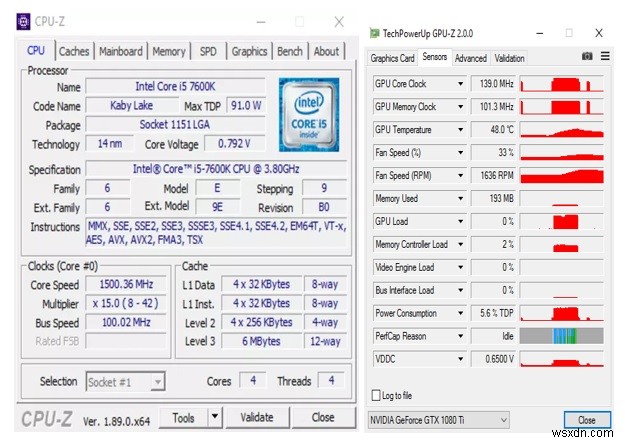
Task: Expand the GPU Memory Clock sensor dropdown
Action: pos(460,107)
